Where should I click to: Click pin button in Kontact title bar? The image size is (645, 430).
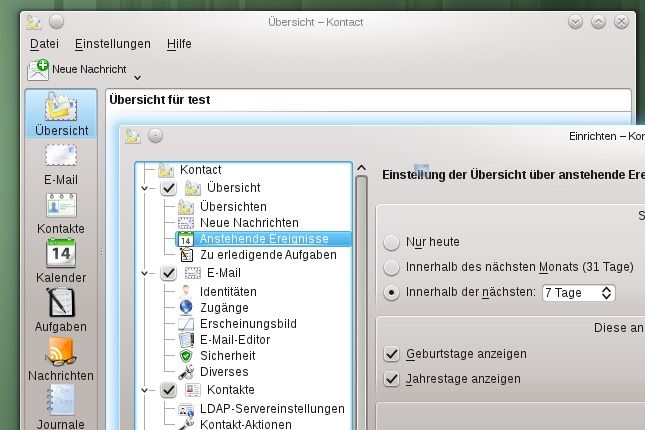pyautogui.click(x=56, y=22)
